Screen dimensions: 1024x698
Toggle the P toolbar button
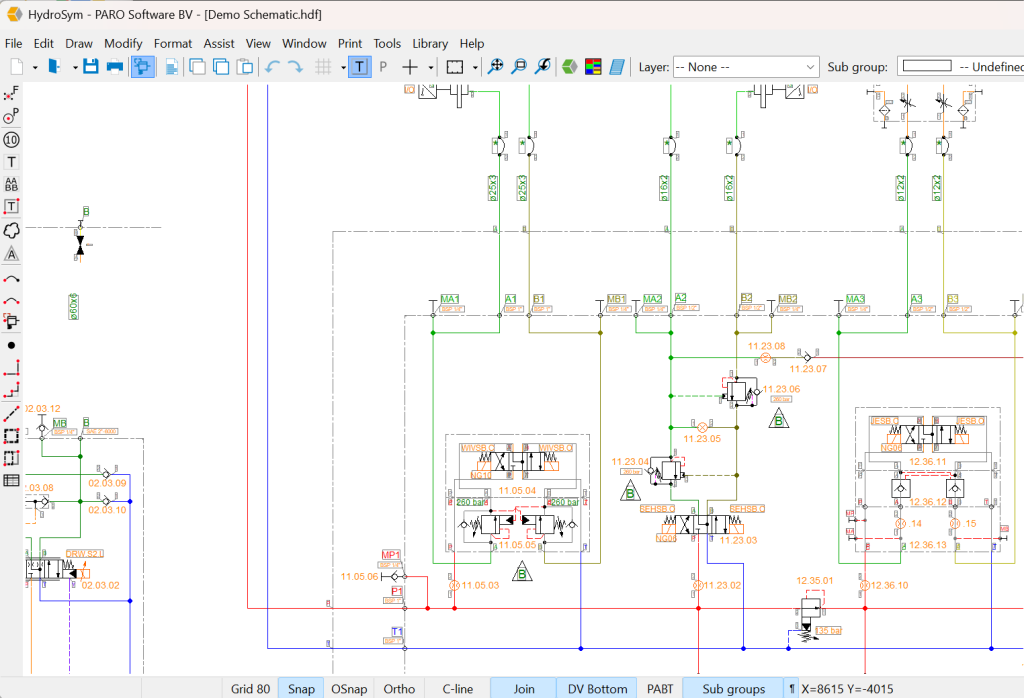pos(383,67)
